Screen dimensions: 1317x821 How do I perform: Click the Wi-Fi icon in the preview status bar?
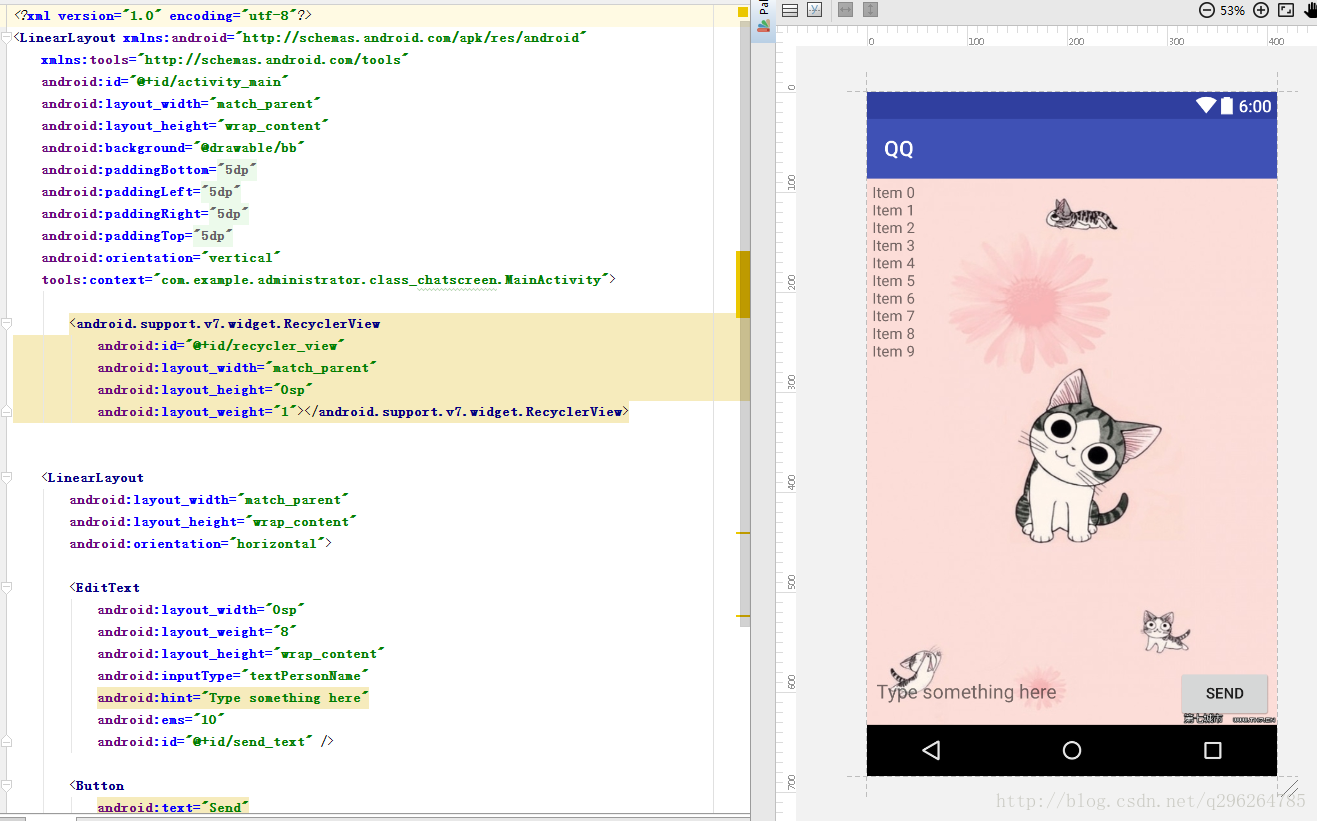tap(1206, 106)
